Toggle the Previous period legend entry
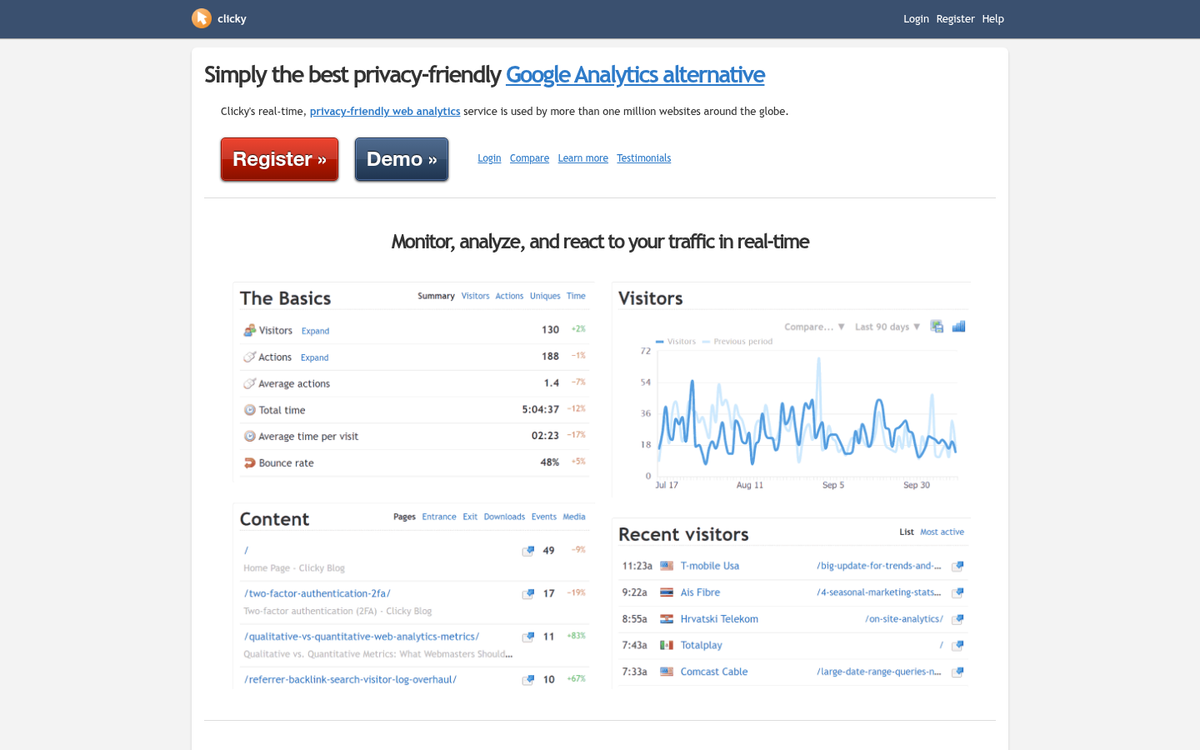1200x750 pixels. [x=744, y=341]
